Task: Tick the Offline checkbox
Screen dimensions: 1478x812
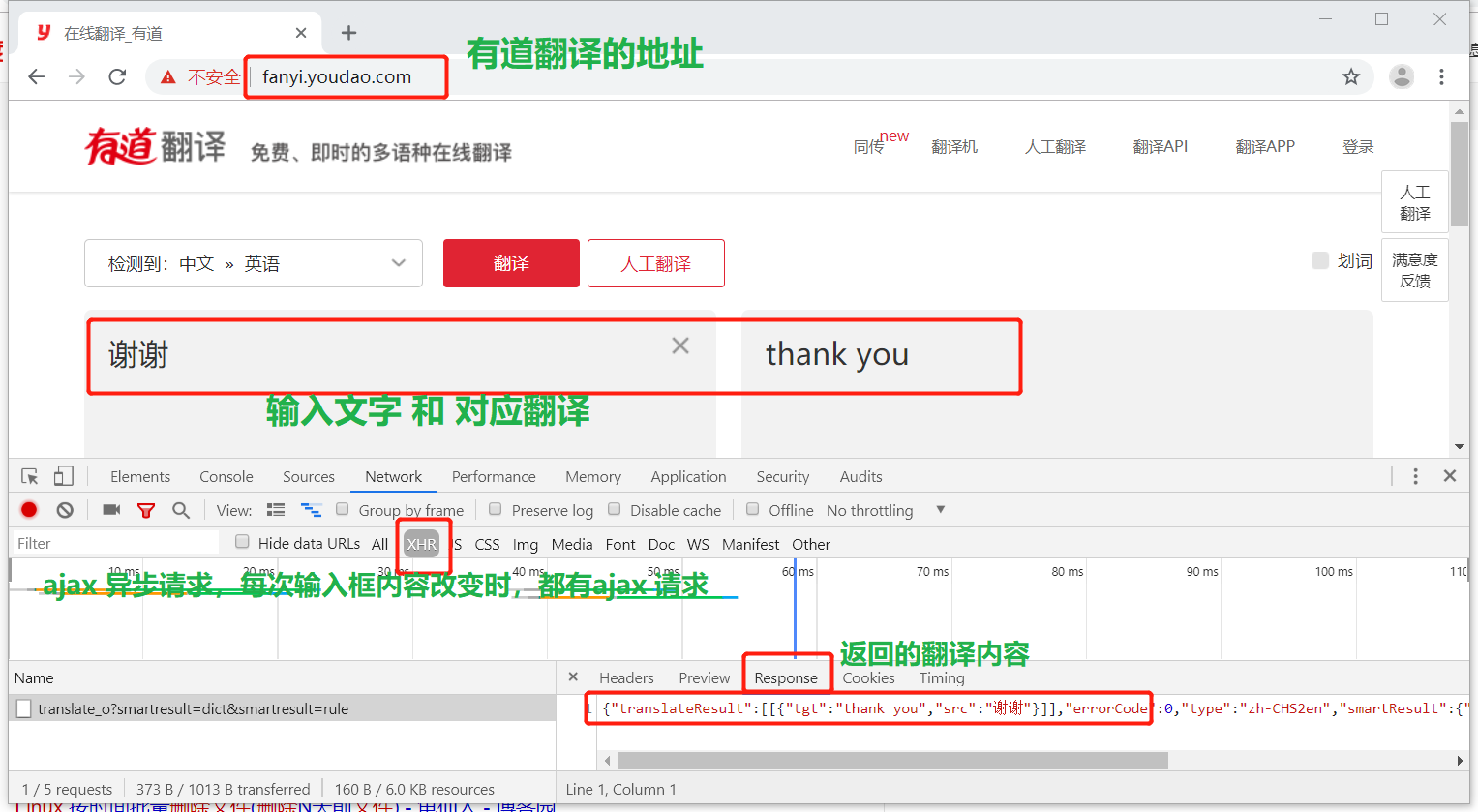Action: pos(752,509)
